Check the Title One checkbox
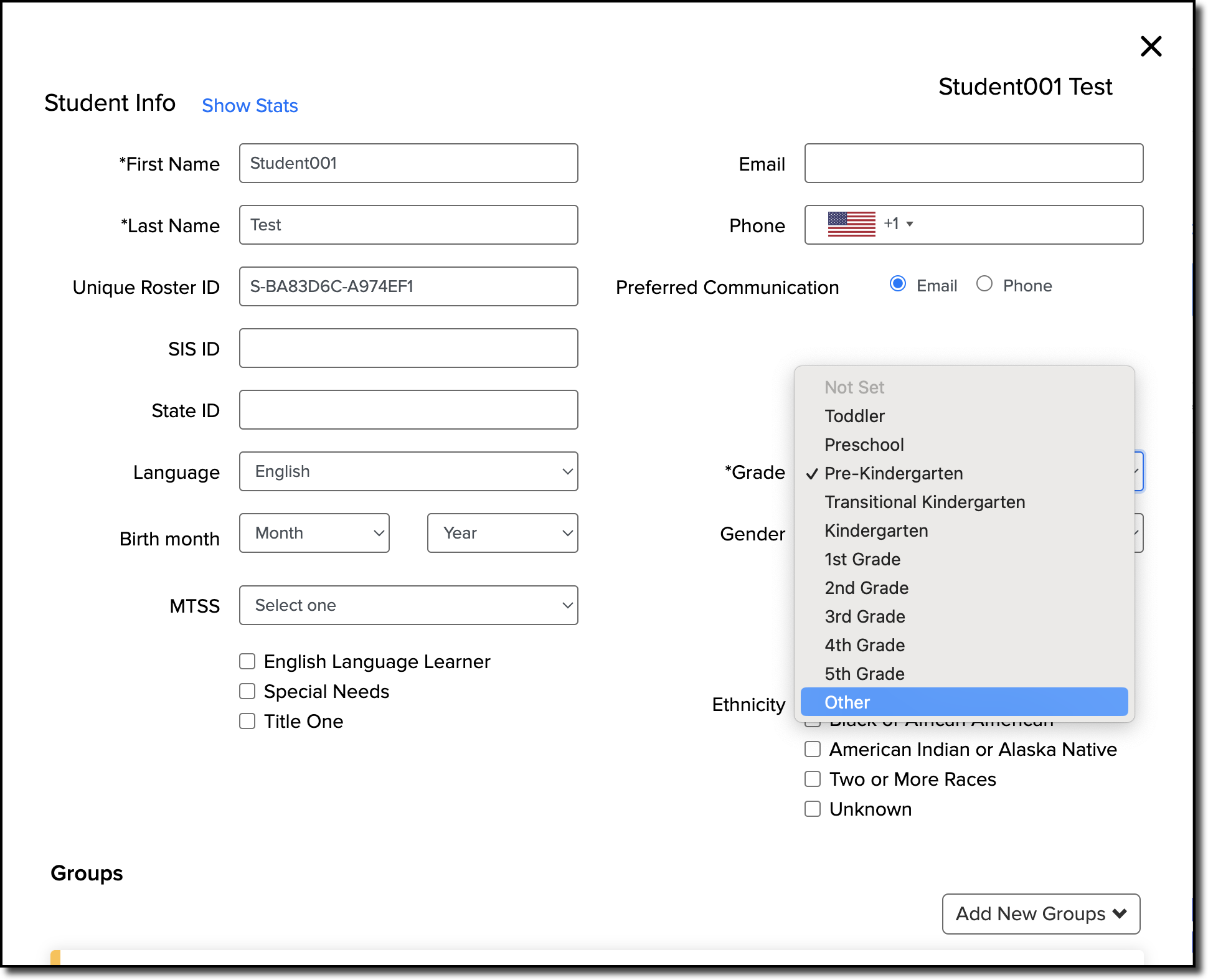The image size is (1208, 980). (247, 721)
